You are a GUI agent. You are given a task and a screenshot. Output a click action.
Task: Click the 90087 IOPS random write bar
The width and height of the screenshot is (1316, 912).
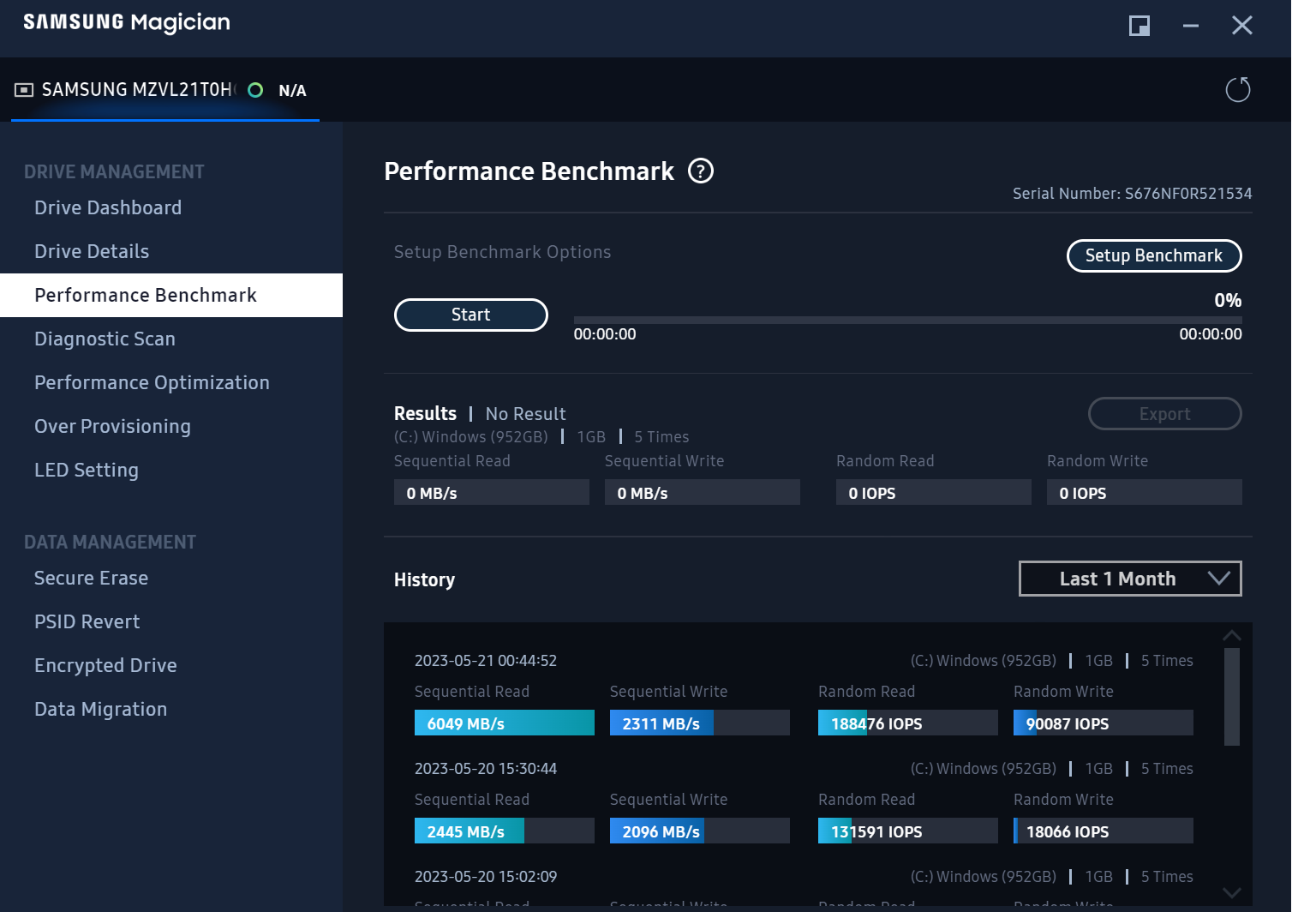(1104, 723)
